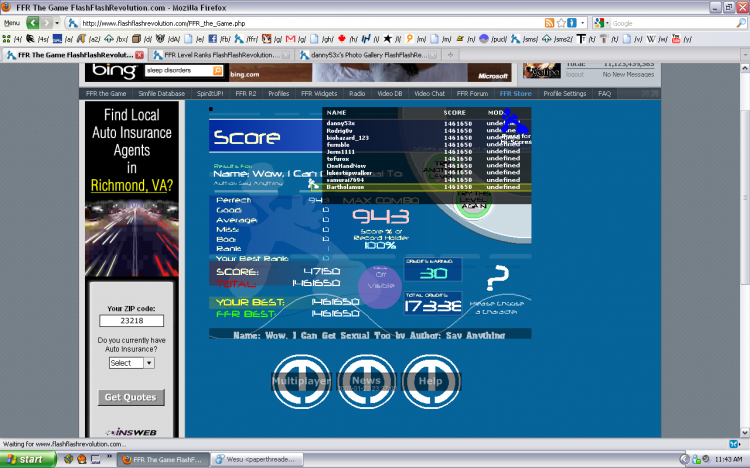This screenshot has width=750, height=468.
Task: Open the /a2/ bookmark
Action: pyautogui.click(x=89, y=39)
